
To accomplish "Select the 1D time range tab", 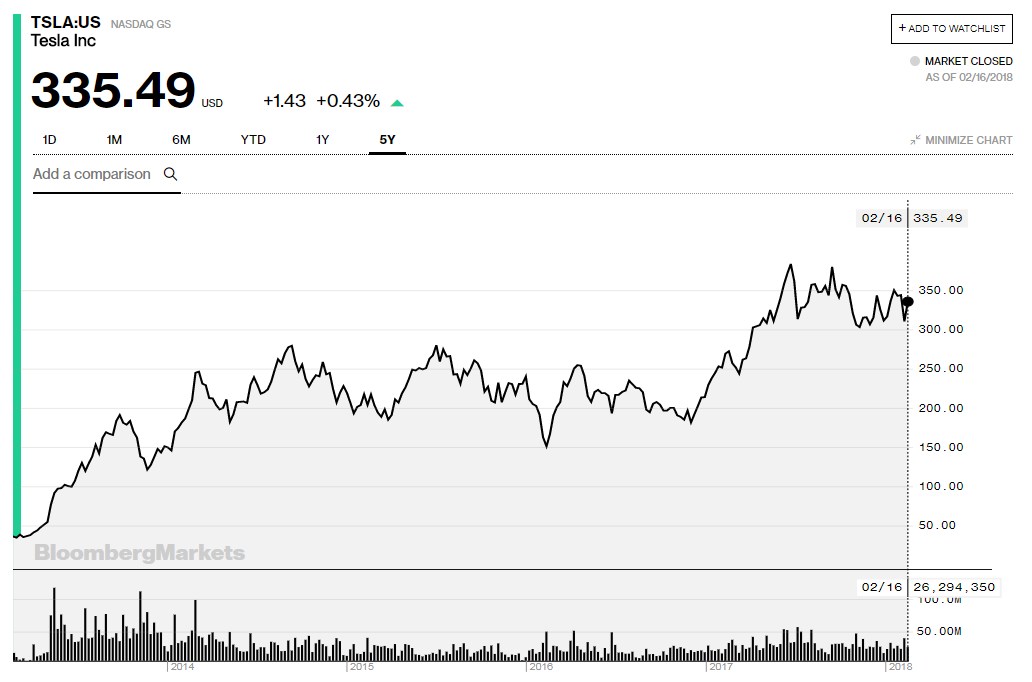I will 49,140.
